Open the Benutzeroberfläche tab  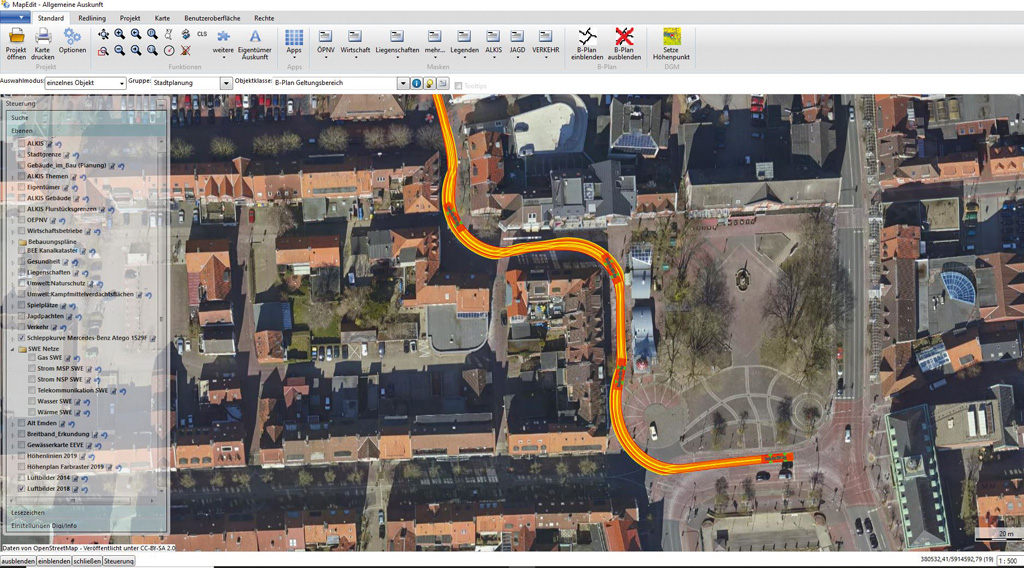click(211, 18)
